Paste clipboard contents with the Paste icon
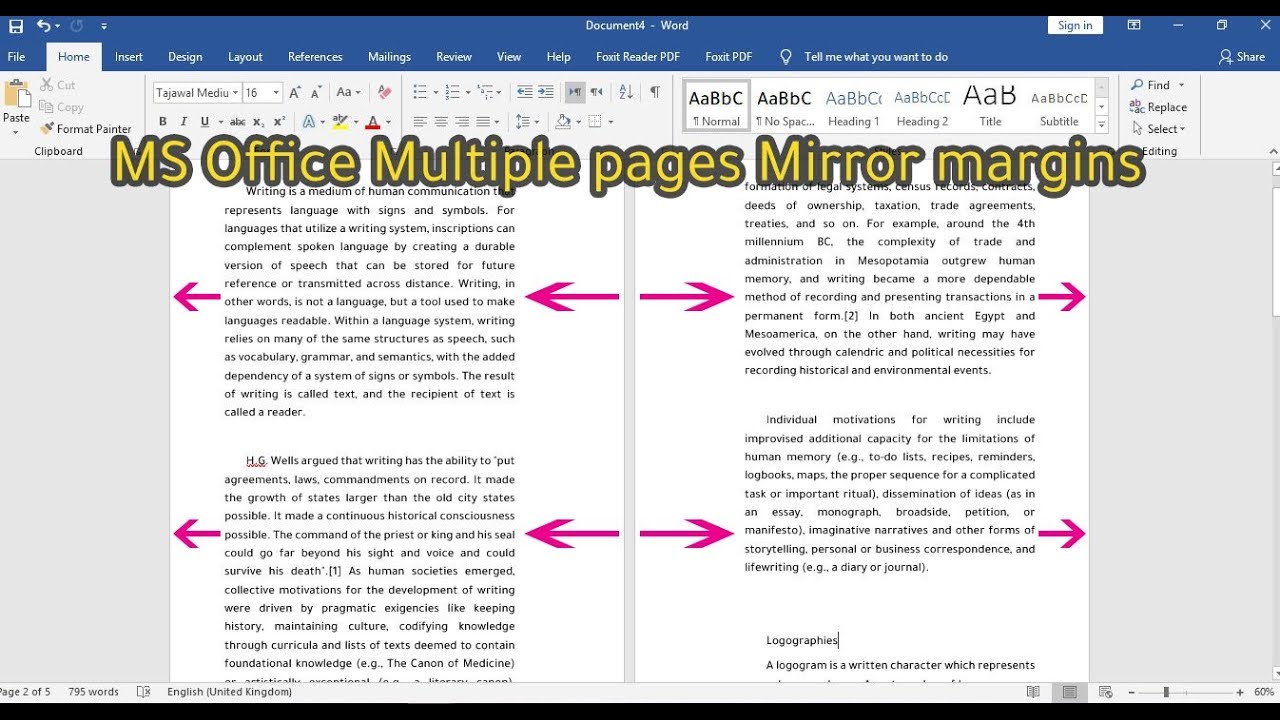Image resolution: width=1280 pixels, height=720 pixels. 17,95
